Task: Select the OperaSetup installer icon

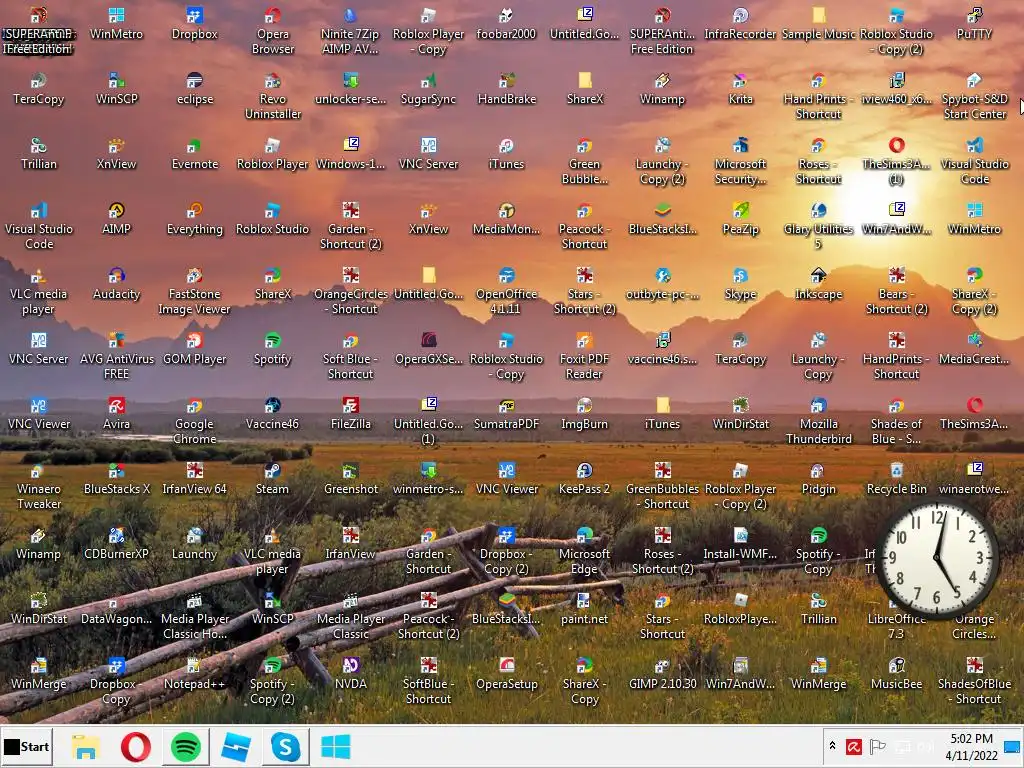Action: [506, 673]
